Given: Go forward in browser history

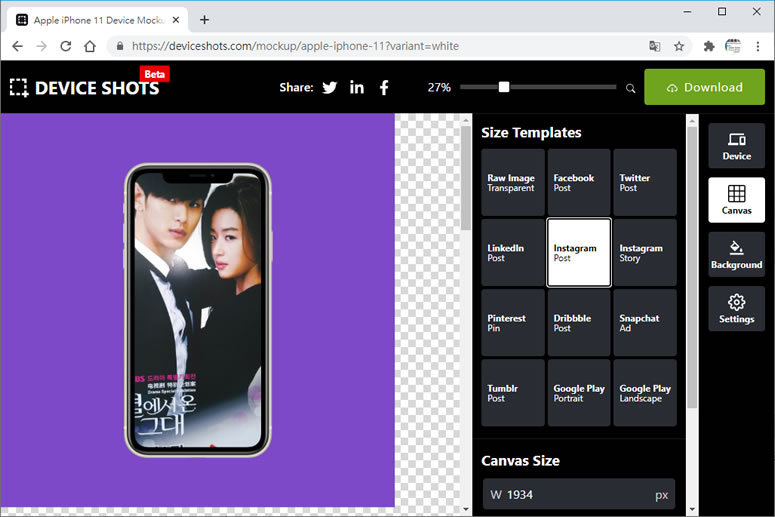Looking at the screenshot, I should tap(42, 46).
